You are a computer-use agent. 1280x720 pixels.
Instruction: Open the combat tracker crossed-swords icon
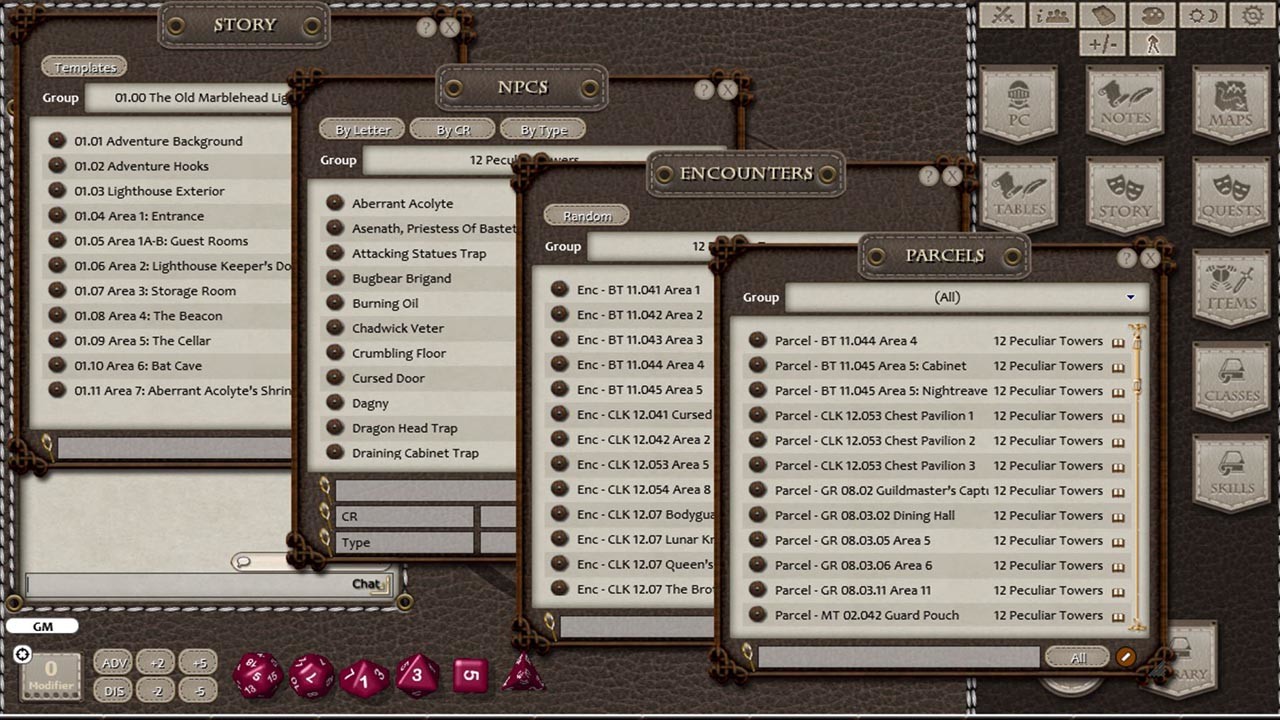[x=1001, y=15]
